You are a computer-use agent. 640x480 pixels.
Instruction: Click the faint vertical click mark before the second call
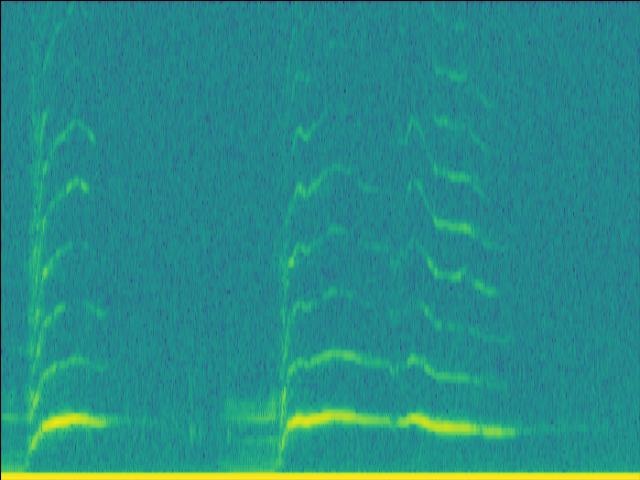click(x=193, y=432)
